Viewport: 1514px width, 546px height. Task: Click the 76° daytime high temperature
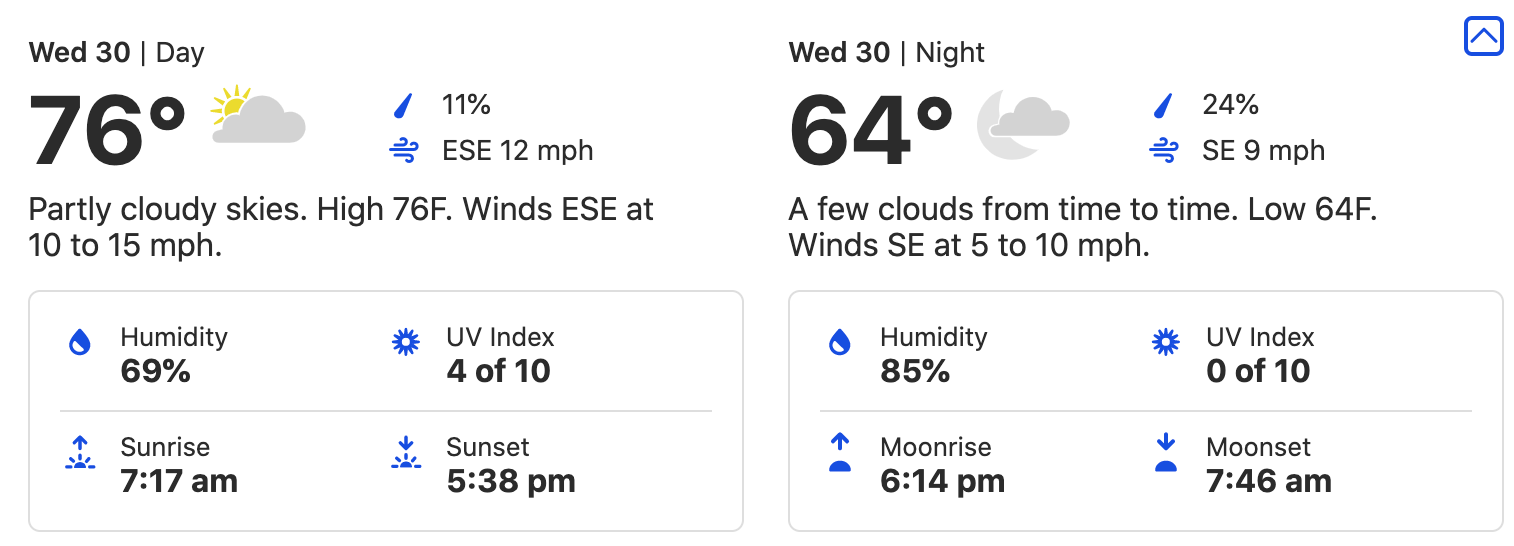[108, 131]
